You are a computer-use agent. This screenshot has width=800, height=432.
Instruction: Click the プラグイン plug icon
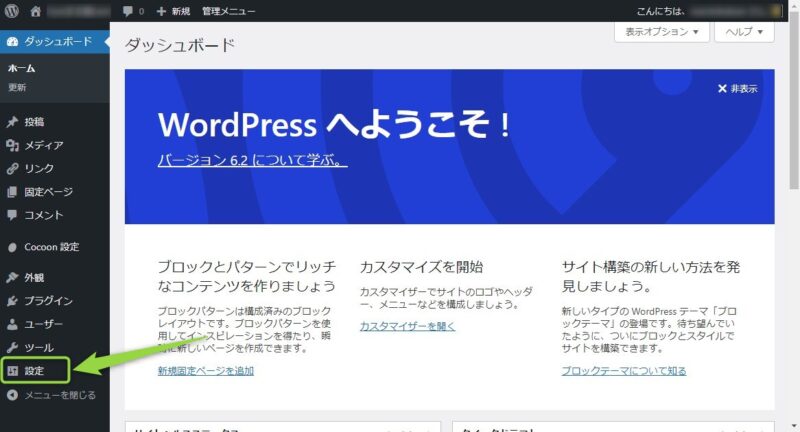pyautogui.click(x=12, y=301)
